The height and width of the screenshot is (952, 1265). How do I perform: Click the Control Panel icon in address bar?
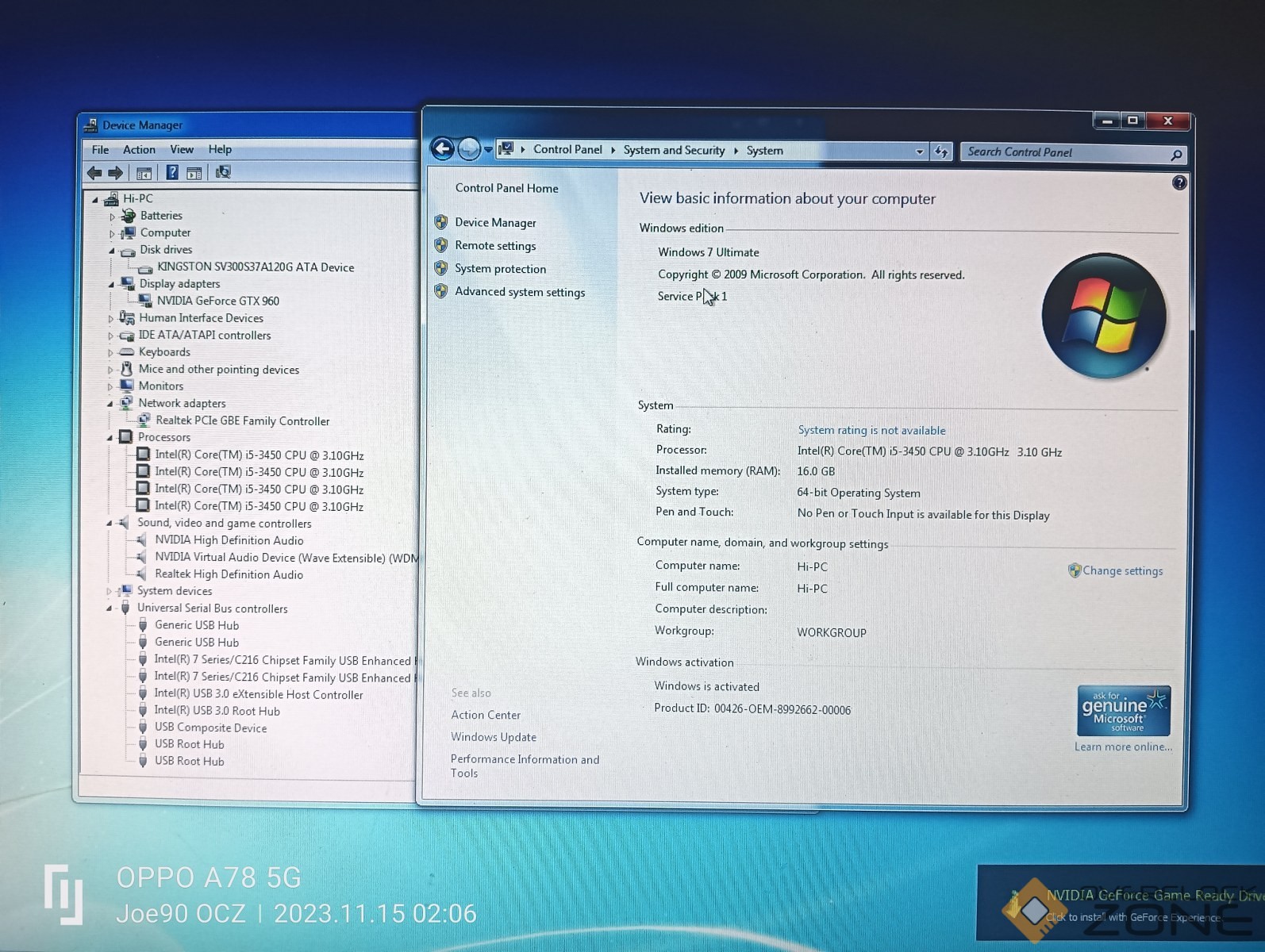(506, 148)
